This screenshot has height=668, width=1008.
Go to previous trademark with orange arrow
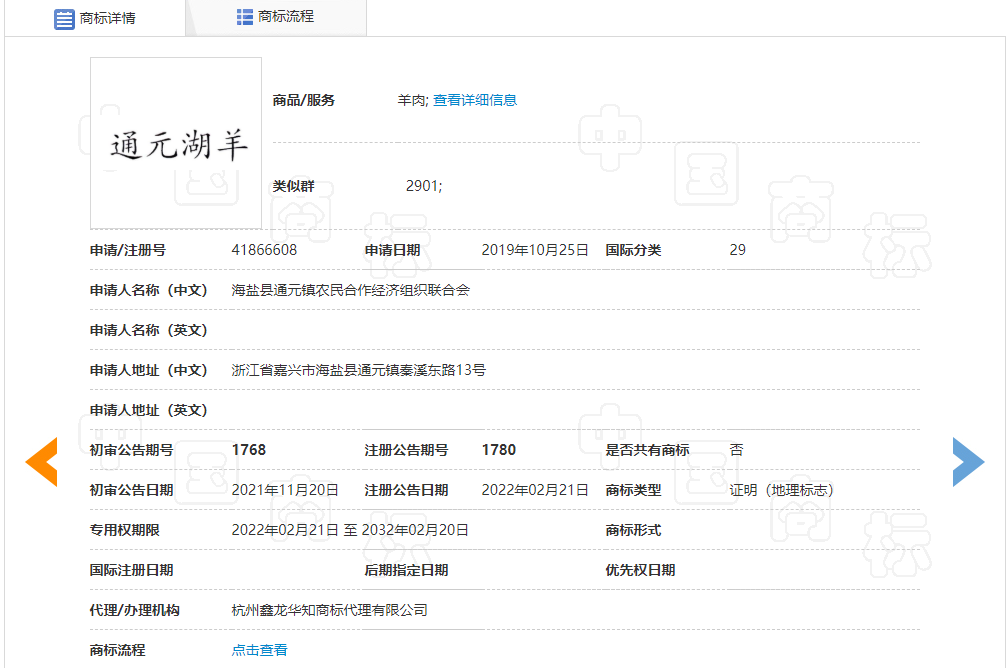pyautogui.click(x=42, y=462)
